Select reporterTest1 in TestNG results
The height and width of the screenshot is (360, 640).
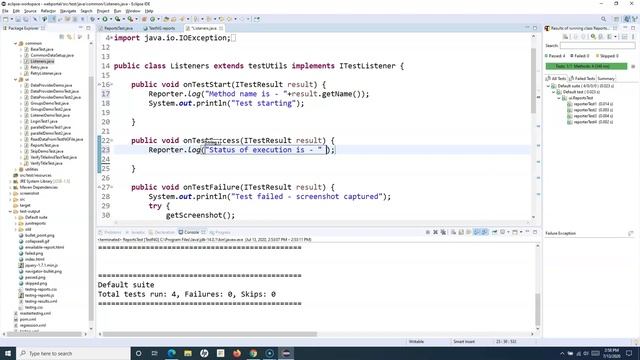pos(590,104)
